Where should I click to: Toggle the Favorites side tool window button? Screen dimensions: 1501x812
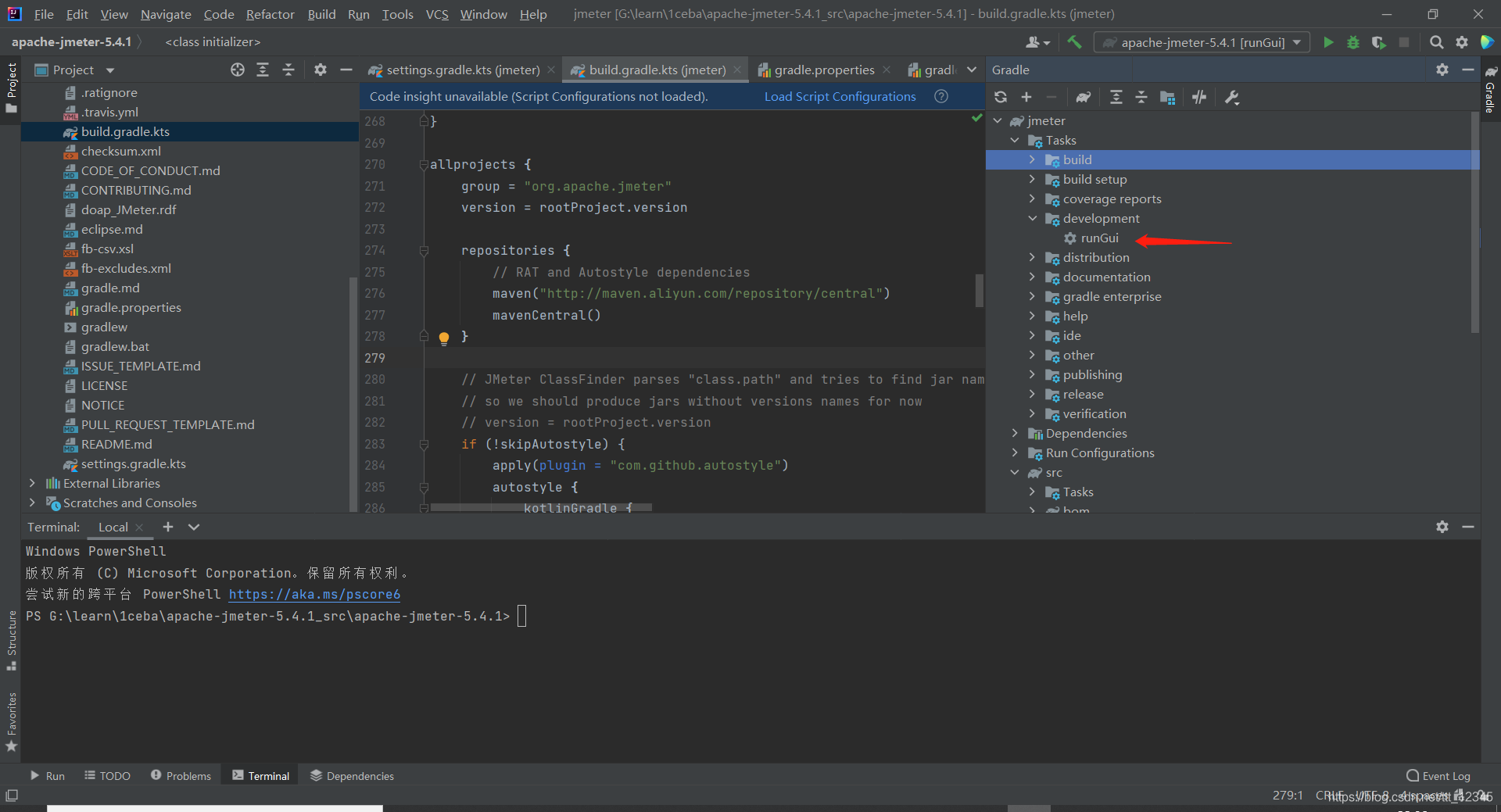tap(11, 723)
